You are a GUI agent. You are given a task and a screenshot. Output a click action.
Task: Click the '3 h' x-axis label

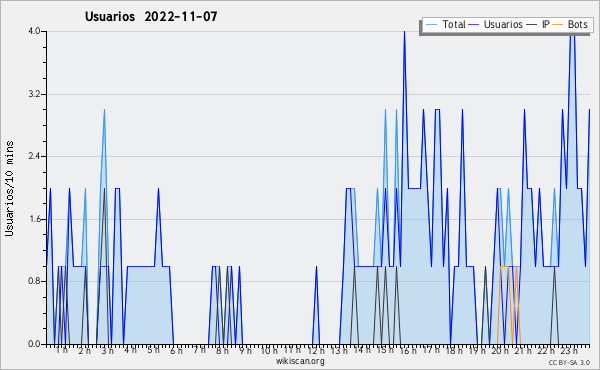[x=108, y=350]
